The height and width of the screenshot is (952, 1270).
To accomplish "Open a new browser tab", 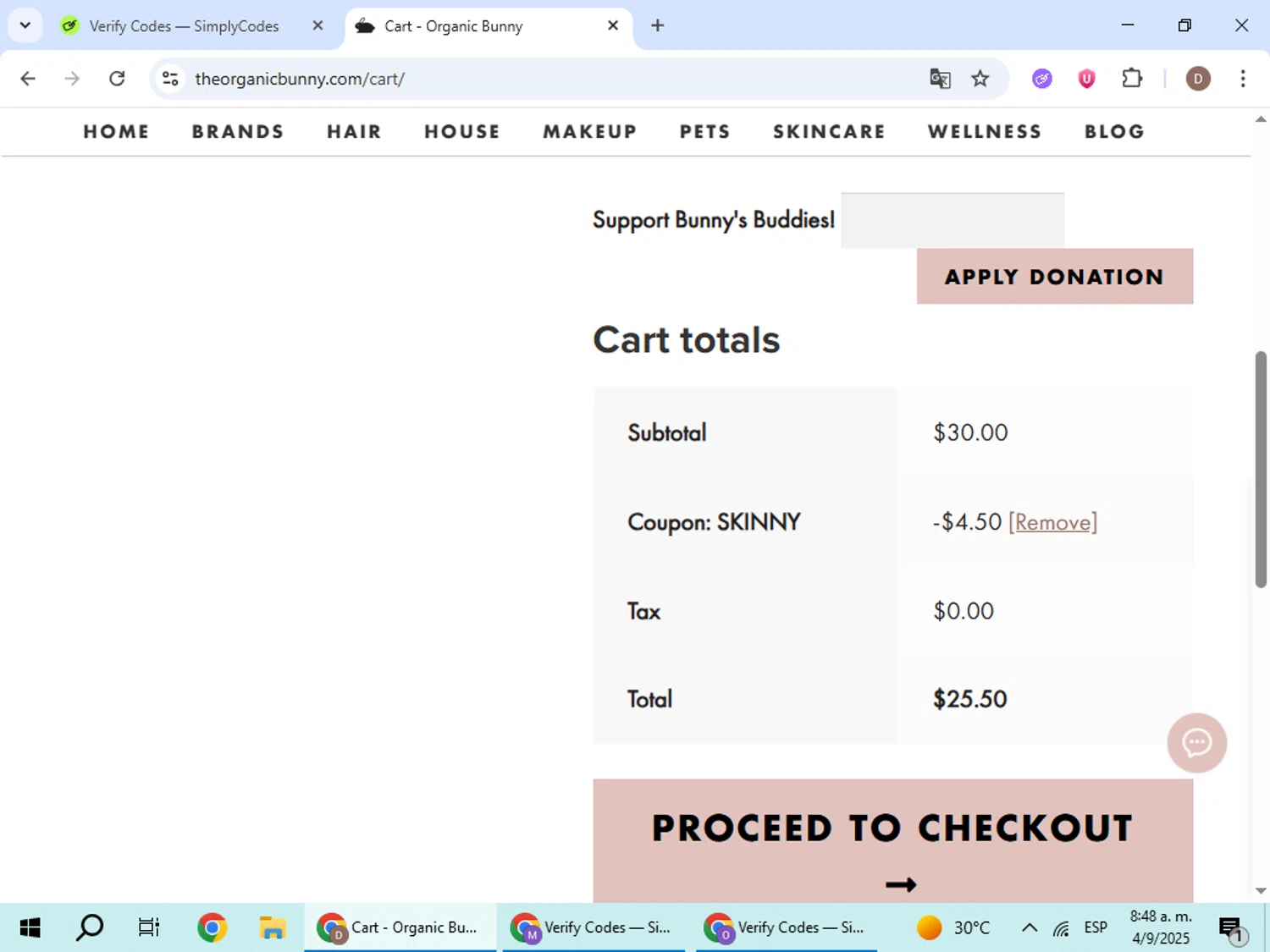I will (657, 25).
